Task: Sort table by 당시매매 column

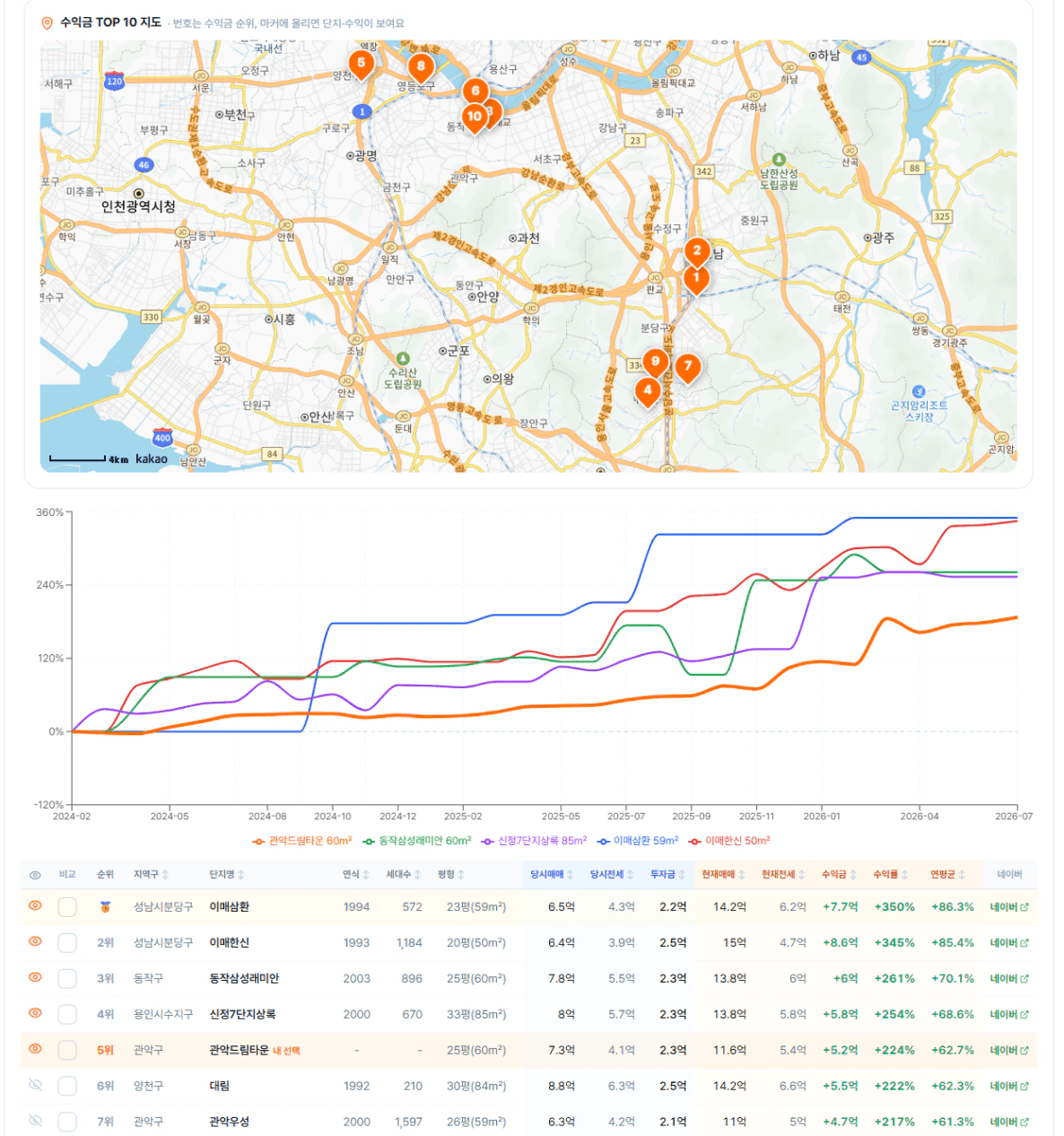Action: click(x=552, y=874)
